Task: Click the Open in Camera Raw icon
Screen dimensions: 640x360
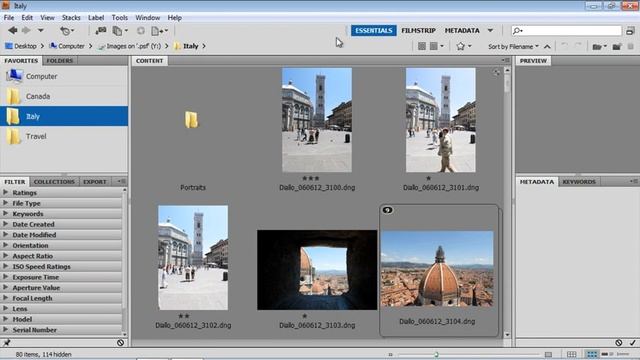Action: pos(141,31)
